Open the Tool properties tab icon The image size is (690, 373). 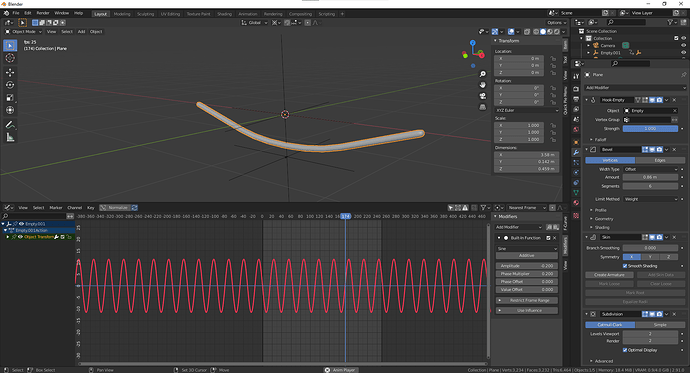(576, 77)
